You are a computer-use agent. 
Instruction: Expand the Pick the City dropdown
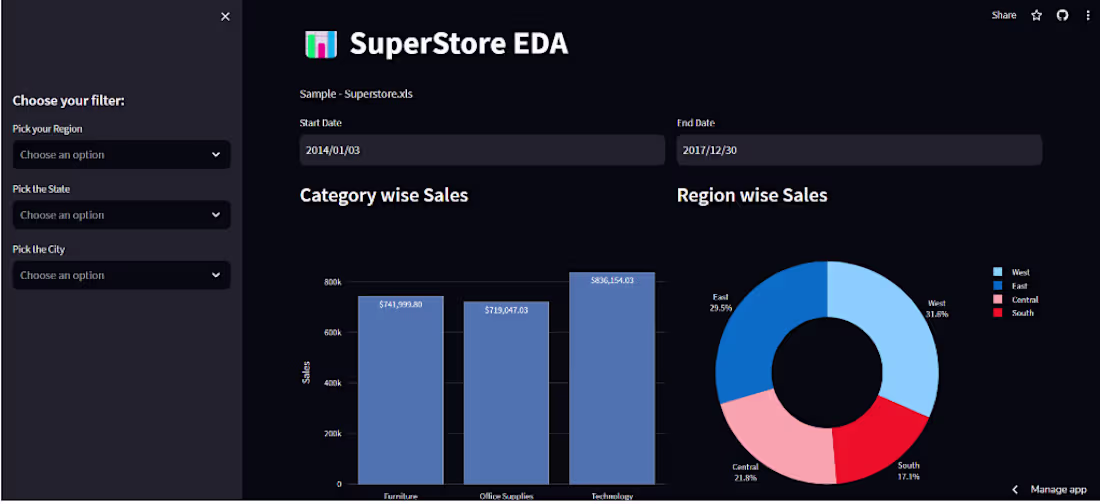121,275
